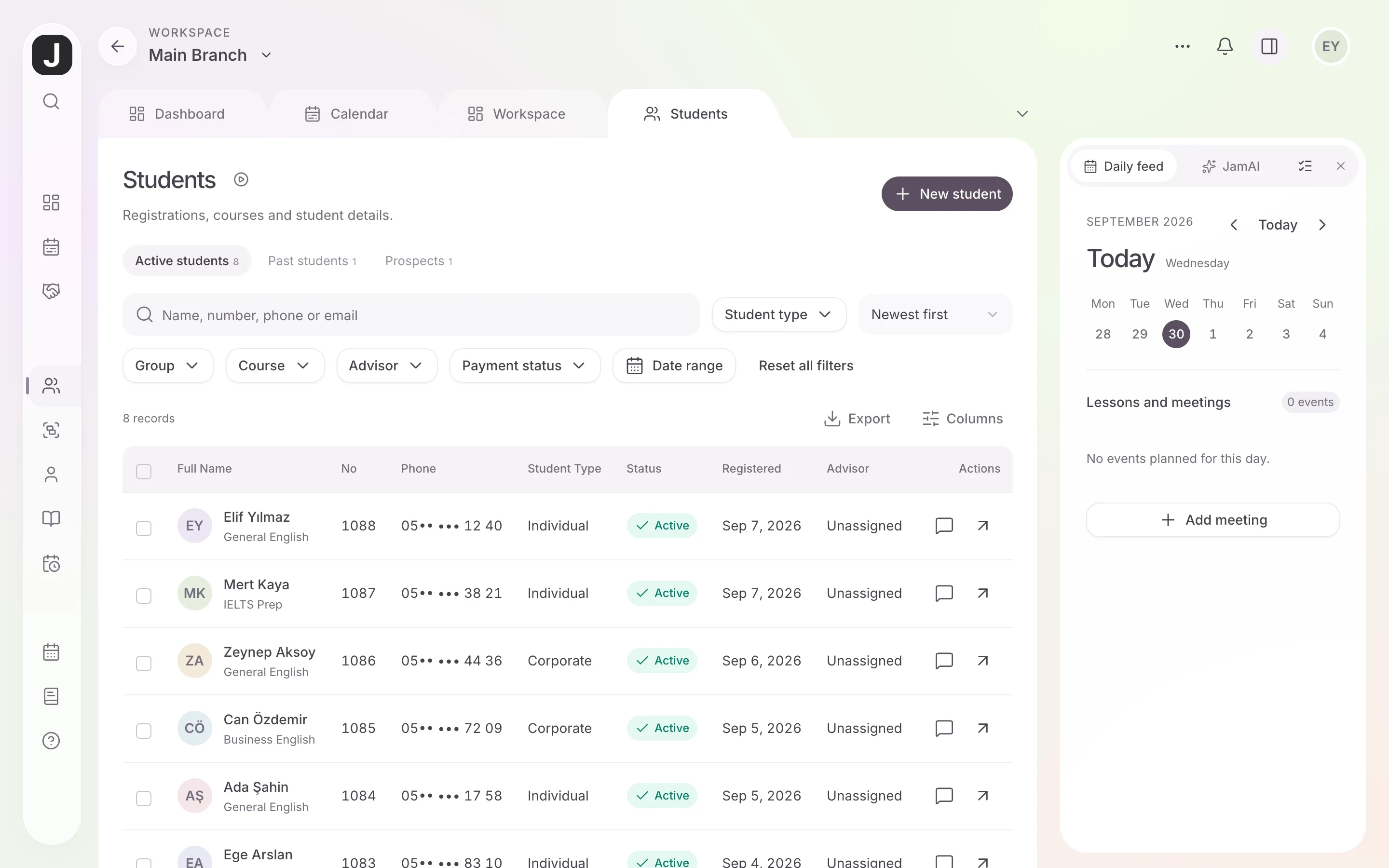Select the Daily feed tab
Viewport: 1389px width, 868px height.
pos(1123,166)
